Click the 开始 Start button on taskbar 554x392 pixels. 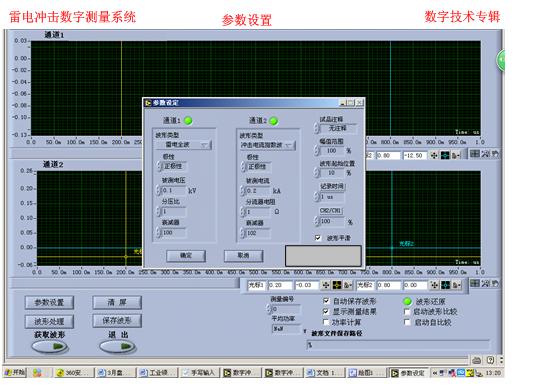pos(15,373)
